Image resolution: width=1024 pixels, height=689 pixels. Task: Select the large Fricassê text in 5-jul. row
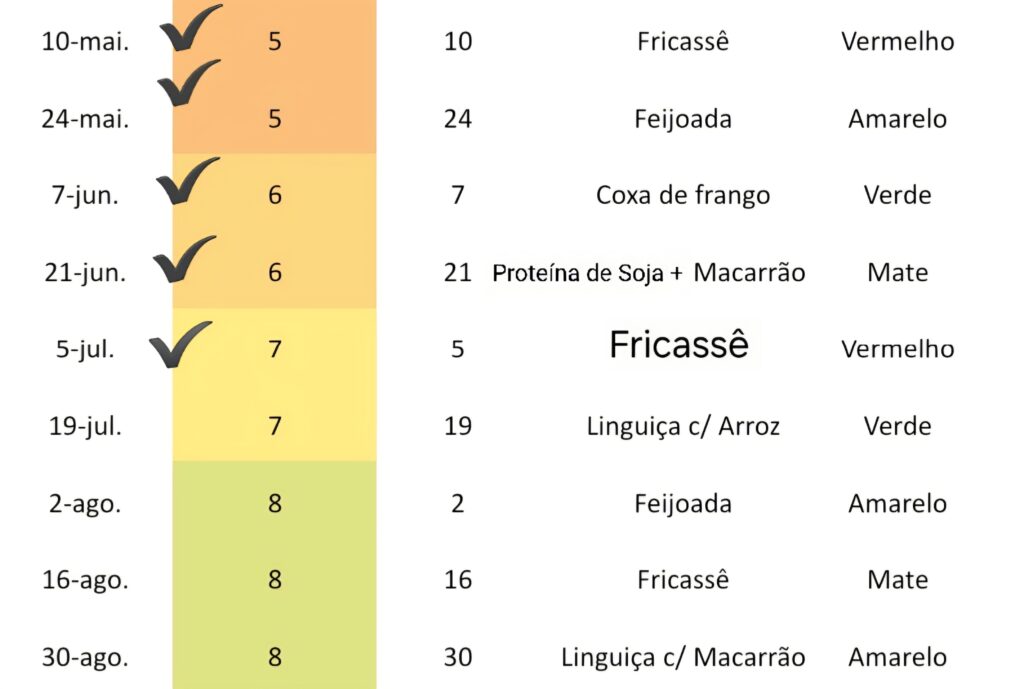679,344
